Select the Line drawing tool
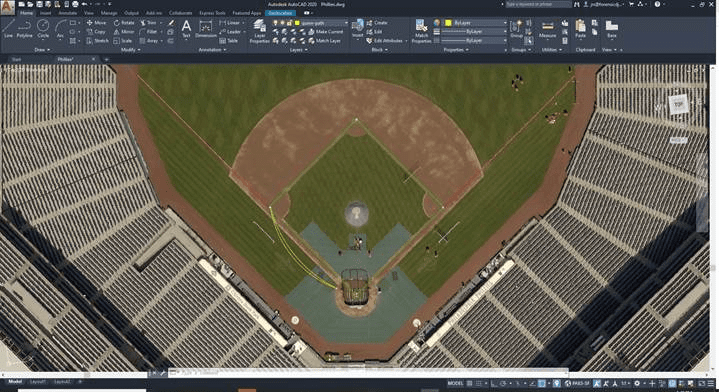Screen dimensions: 719x392 (x=8, y=29)
